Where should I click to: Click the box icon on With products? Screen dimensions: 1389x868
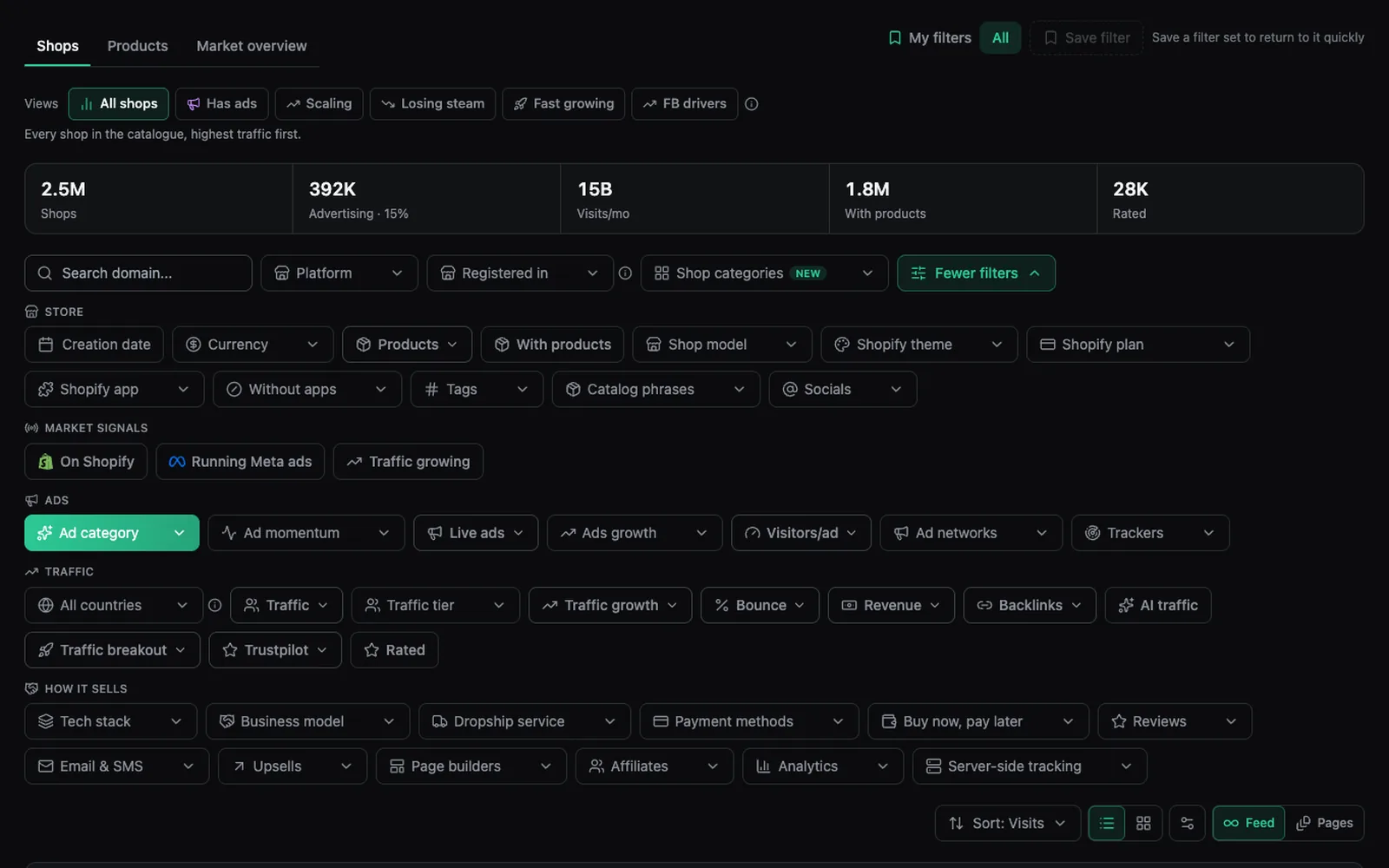(502, 345)
